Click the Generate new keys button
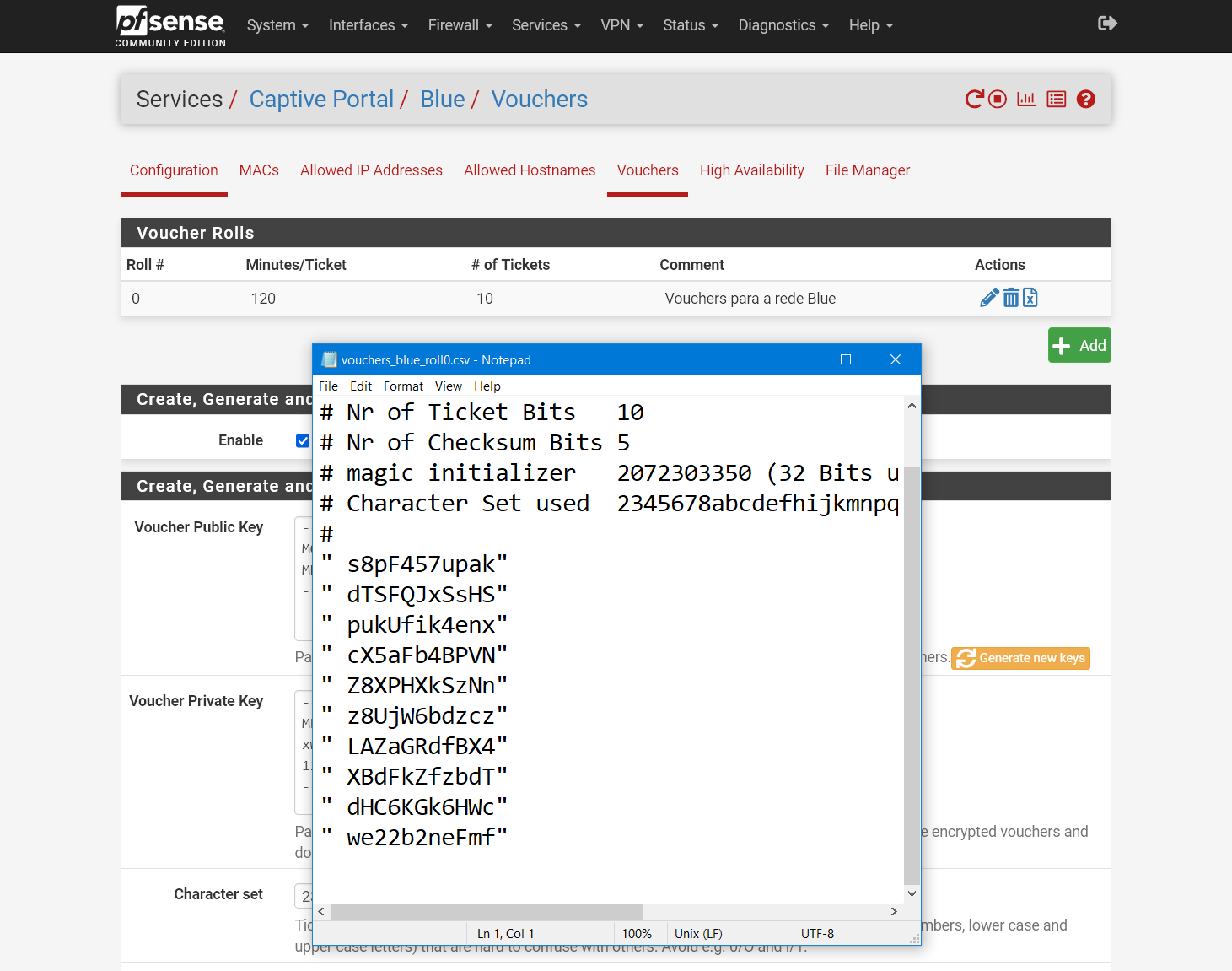The width and height of the screenshot is (1232, 971). [x=1020, y=658]
